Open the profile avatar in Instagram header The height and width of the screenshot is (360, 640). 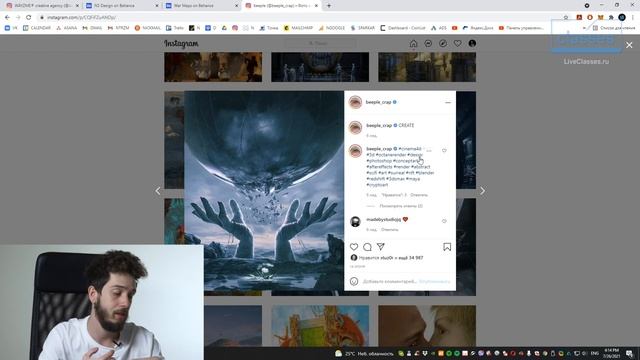(x=472, y=43)
